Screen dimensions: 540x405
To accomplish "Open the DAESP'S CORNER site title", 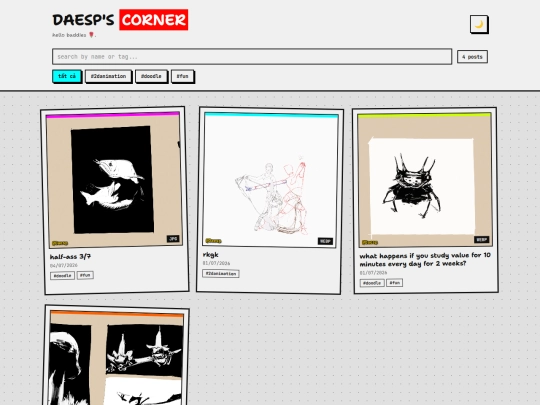I will pos(120,20).
